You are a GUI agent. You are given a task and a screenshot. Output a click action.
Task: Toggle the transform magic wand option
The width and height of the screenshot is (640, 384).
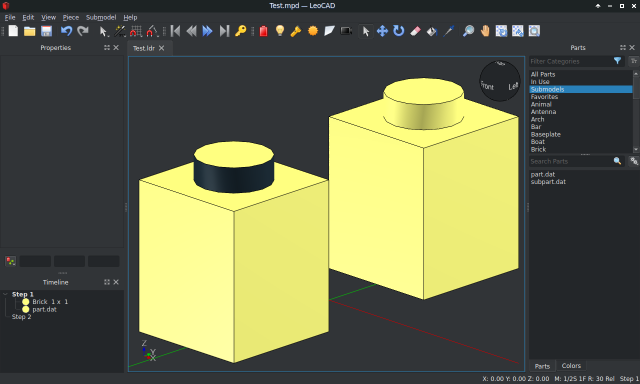(x=120, y=31)
